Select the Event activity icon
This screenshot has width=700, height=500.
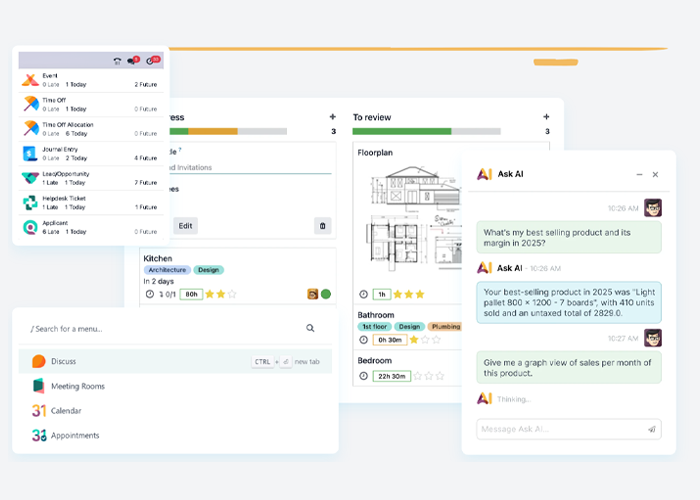point(30,80)
